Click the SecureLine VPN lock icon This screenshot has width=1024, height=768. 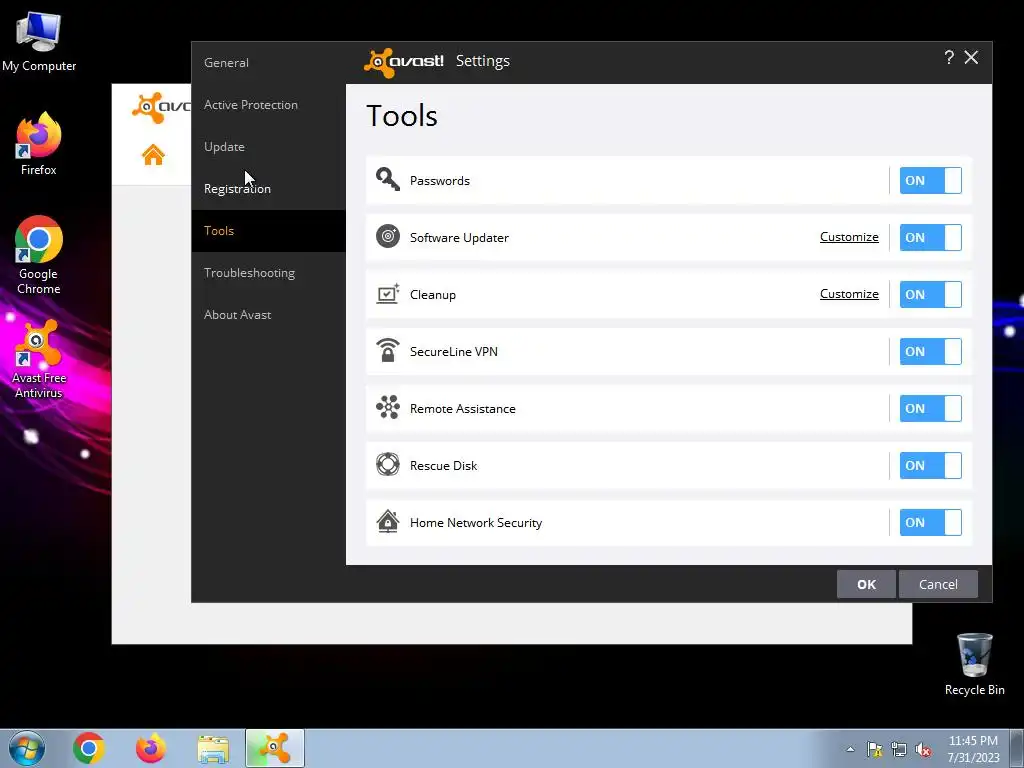click(x=388, y=350)
